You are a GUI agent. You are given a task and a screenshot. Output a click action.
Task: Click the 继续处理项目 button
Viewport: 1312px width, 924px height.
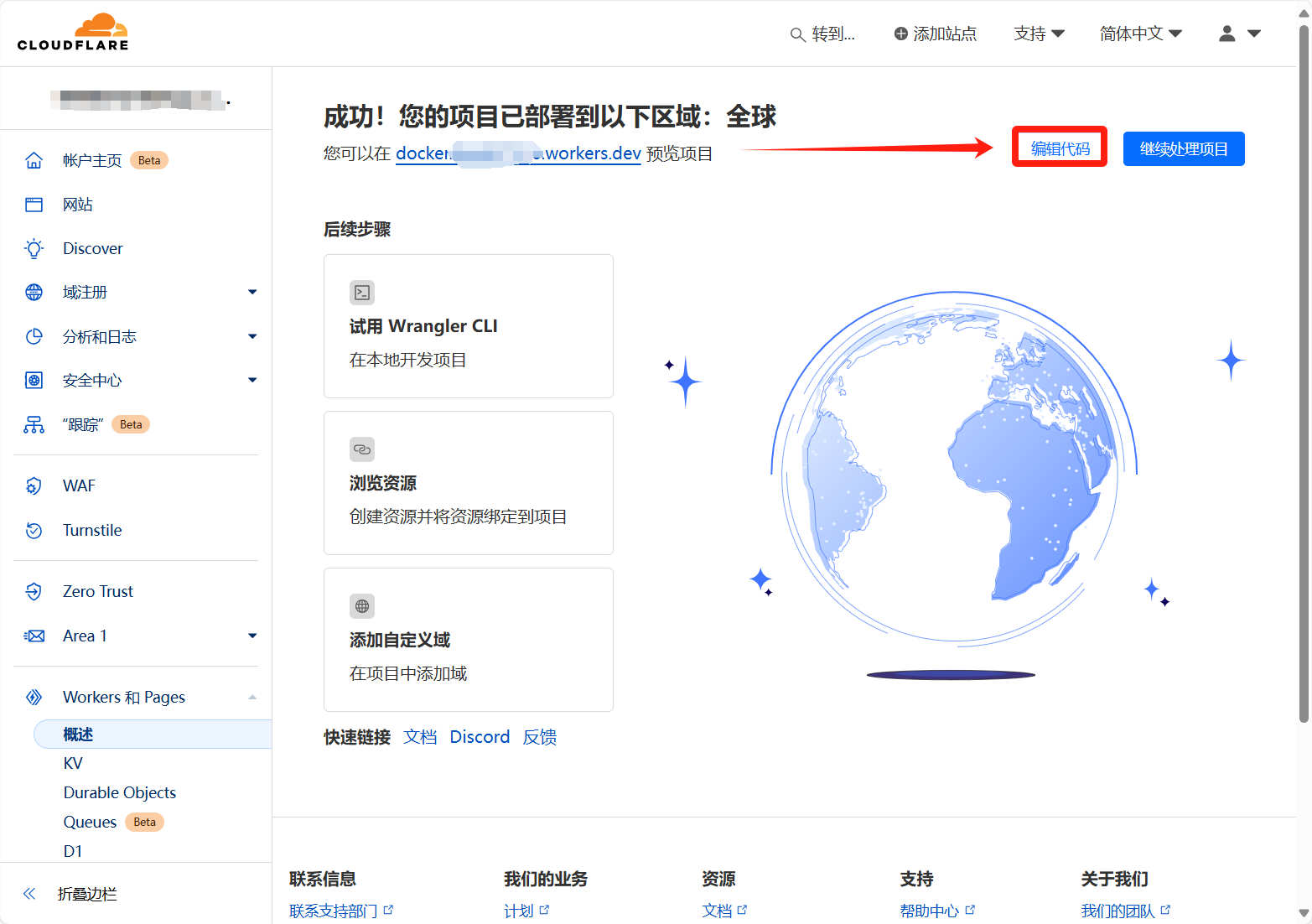point(1183,149)
